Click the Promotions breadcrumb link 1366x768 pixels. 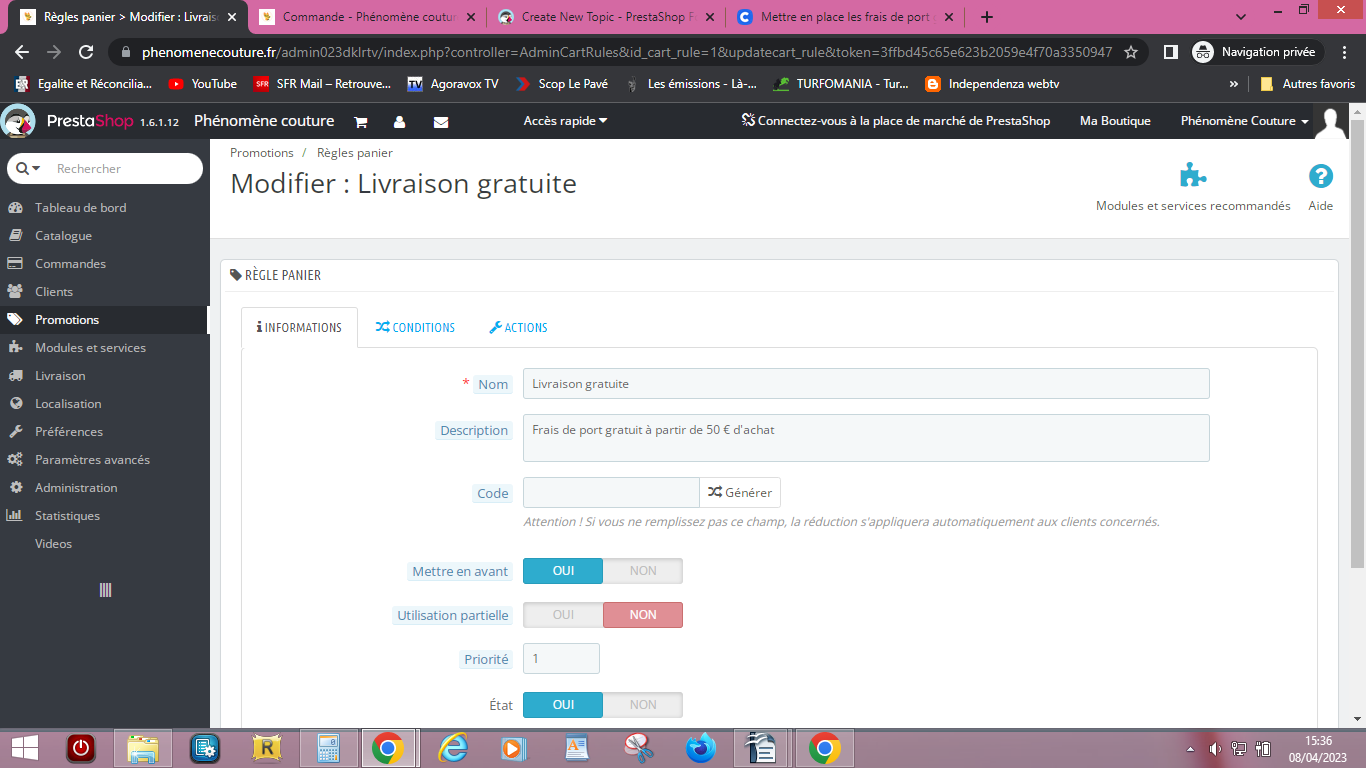262,153
